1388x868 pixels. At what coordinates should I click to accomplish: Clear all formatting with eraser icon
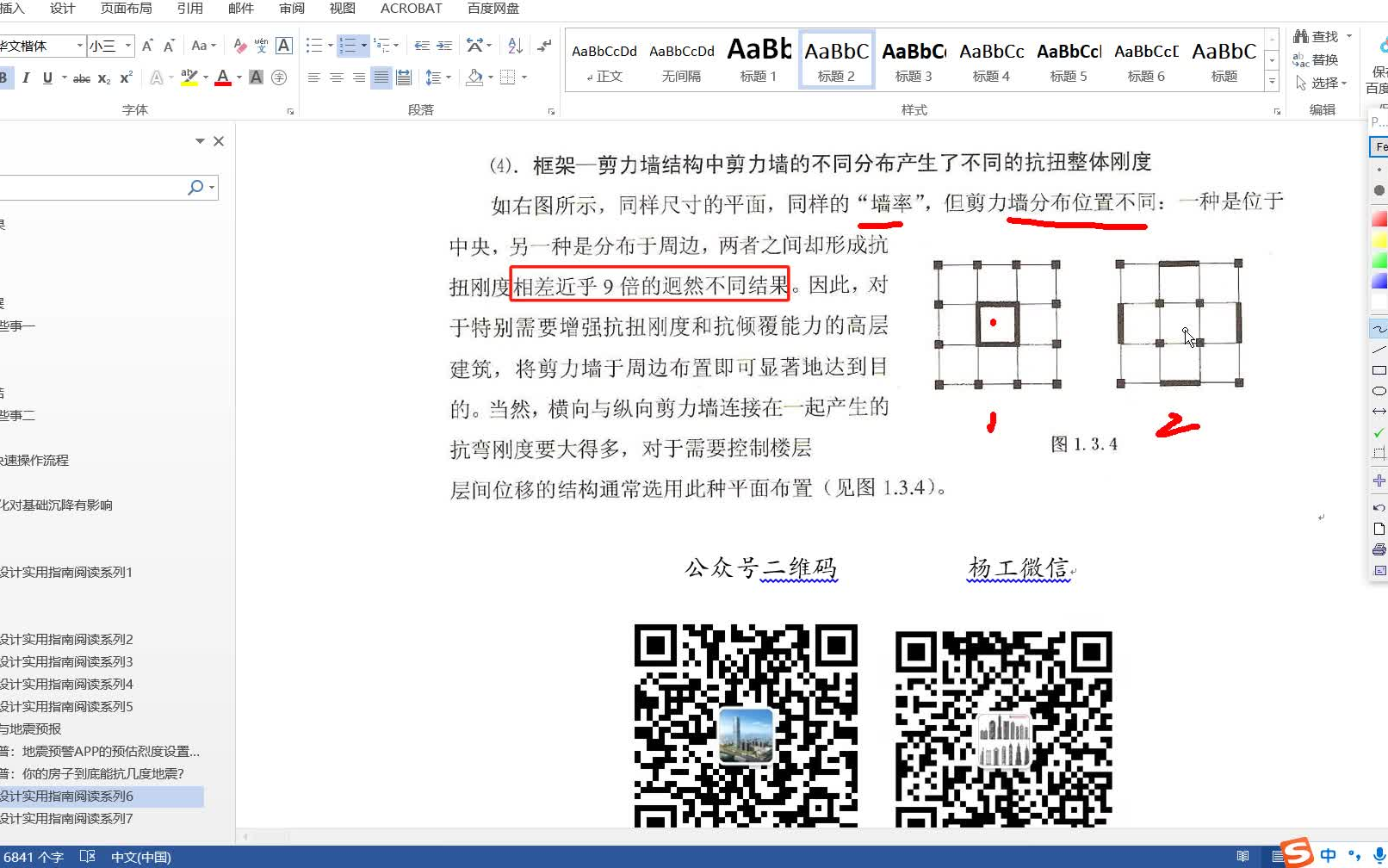pos(240,46)
